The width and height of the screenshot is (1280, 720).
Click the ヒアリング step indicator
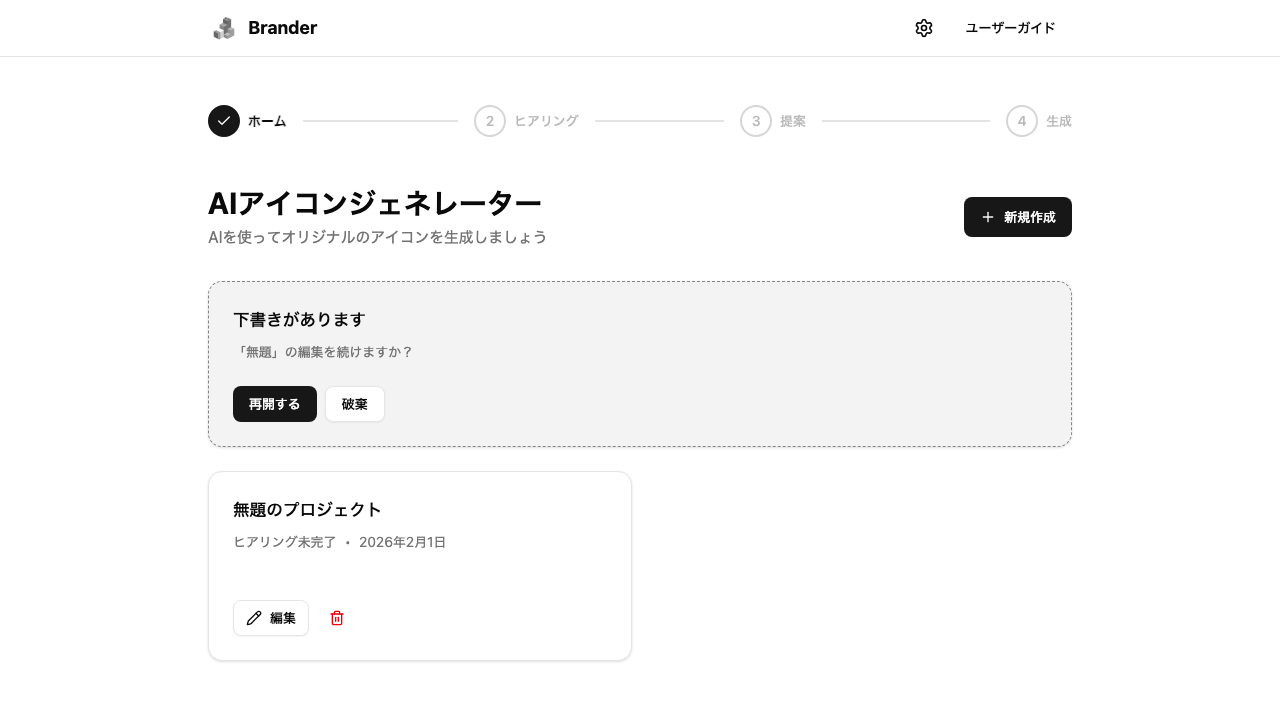click(546, 121)
